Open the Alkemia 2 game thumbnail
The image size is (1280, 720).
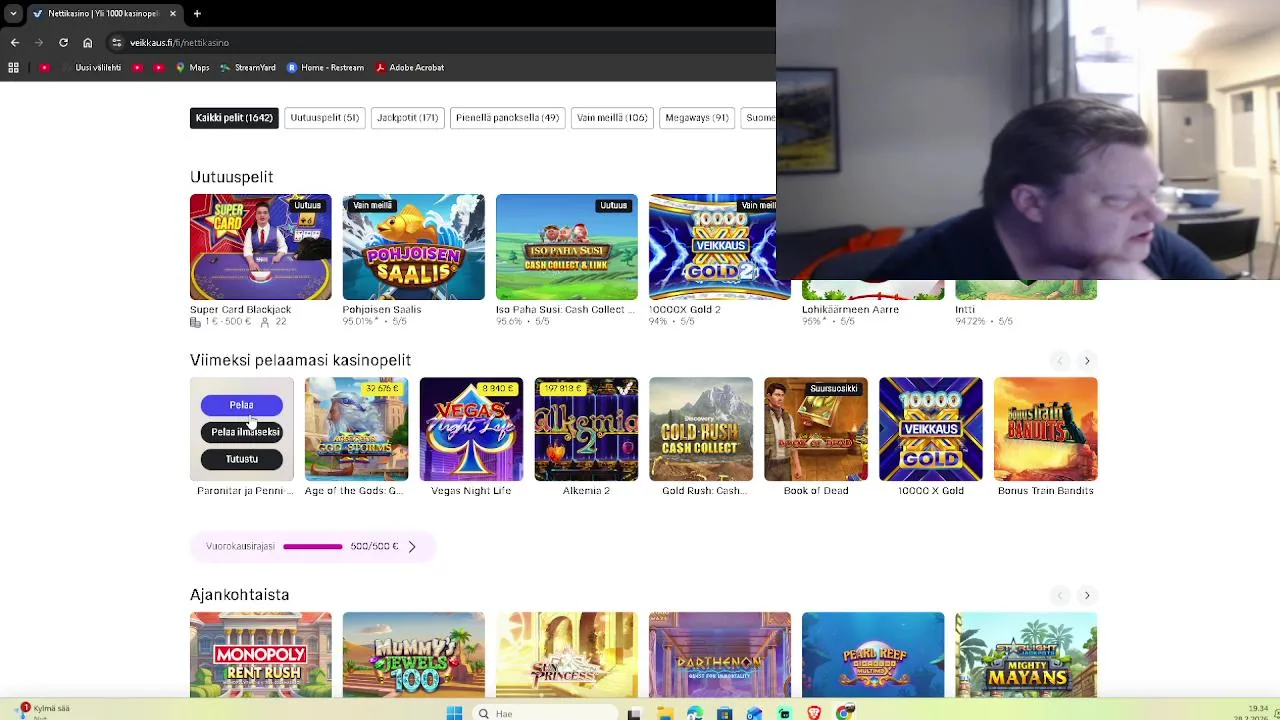coord(586,429)
